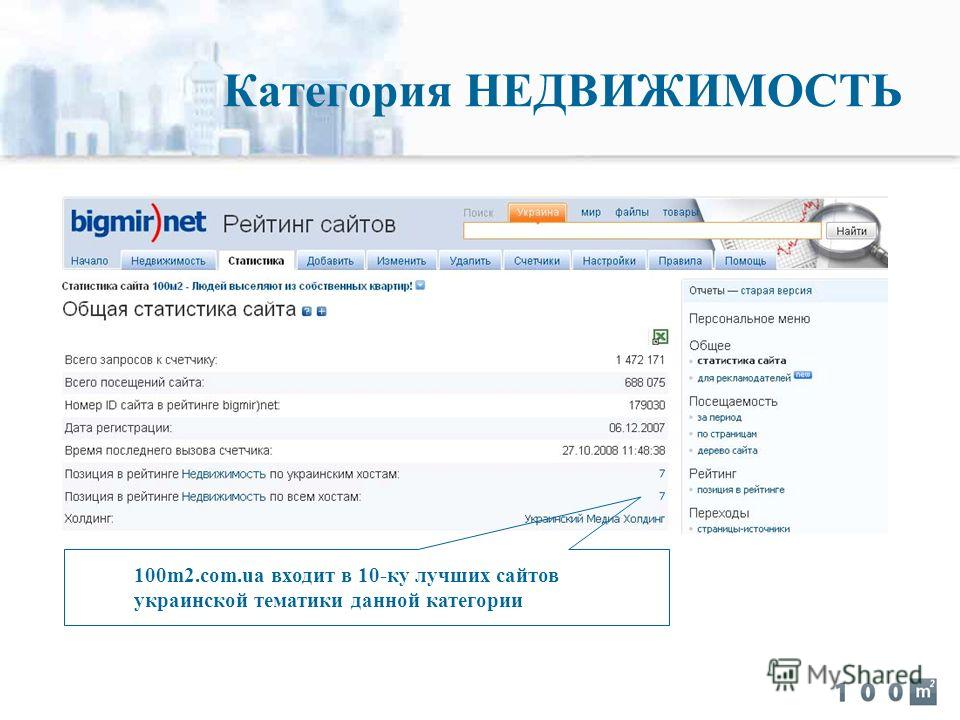Open the по страницам report
Viewport: 960px width, 720px height.
click(x=727, y=434)
